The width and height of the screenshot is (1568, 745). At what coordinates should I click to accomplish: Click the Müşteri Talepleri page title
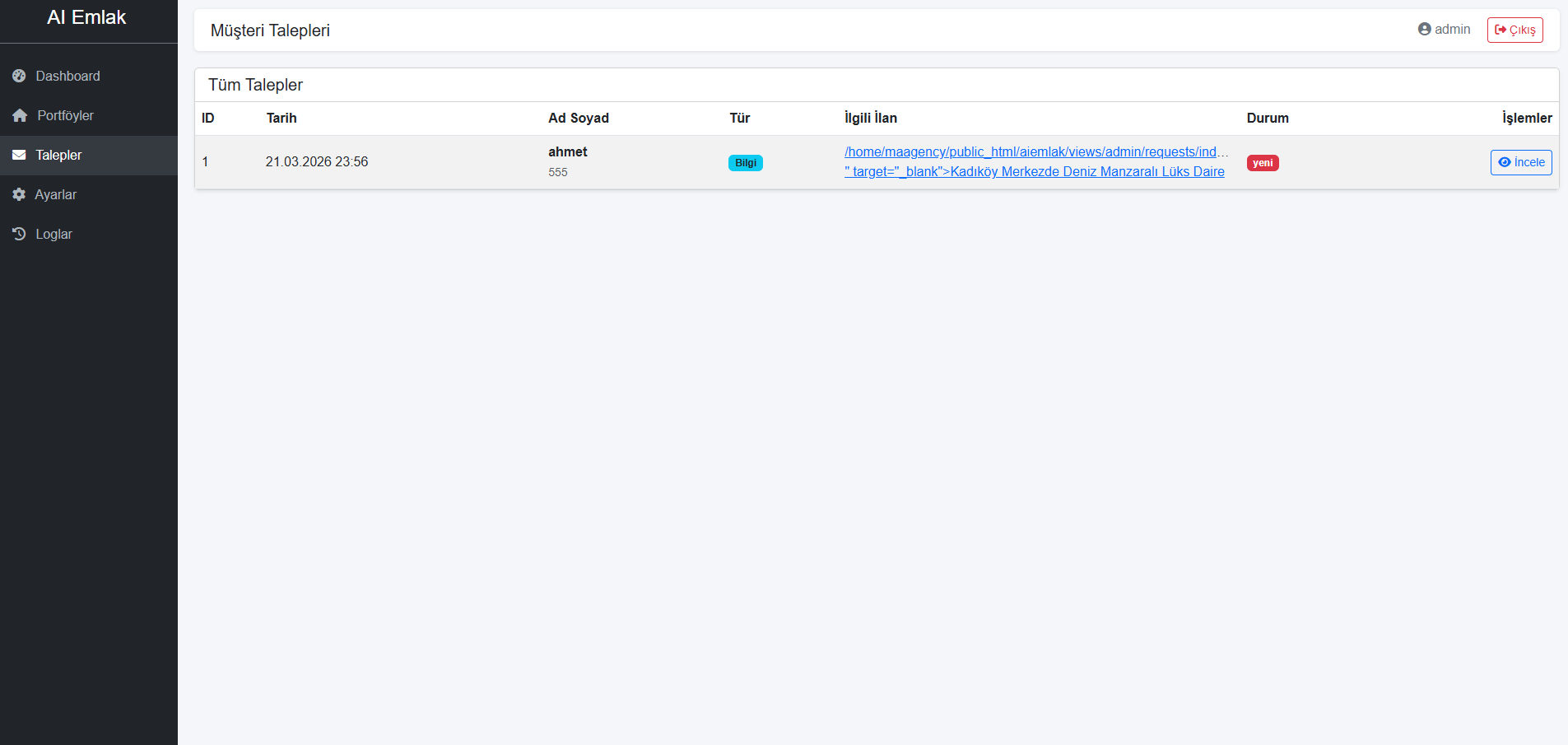270,30
